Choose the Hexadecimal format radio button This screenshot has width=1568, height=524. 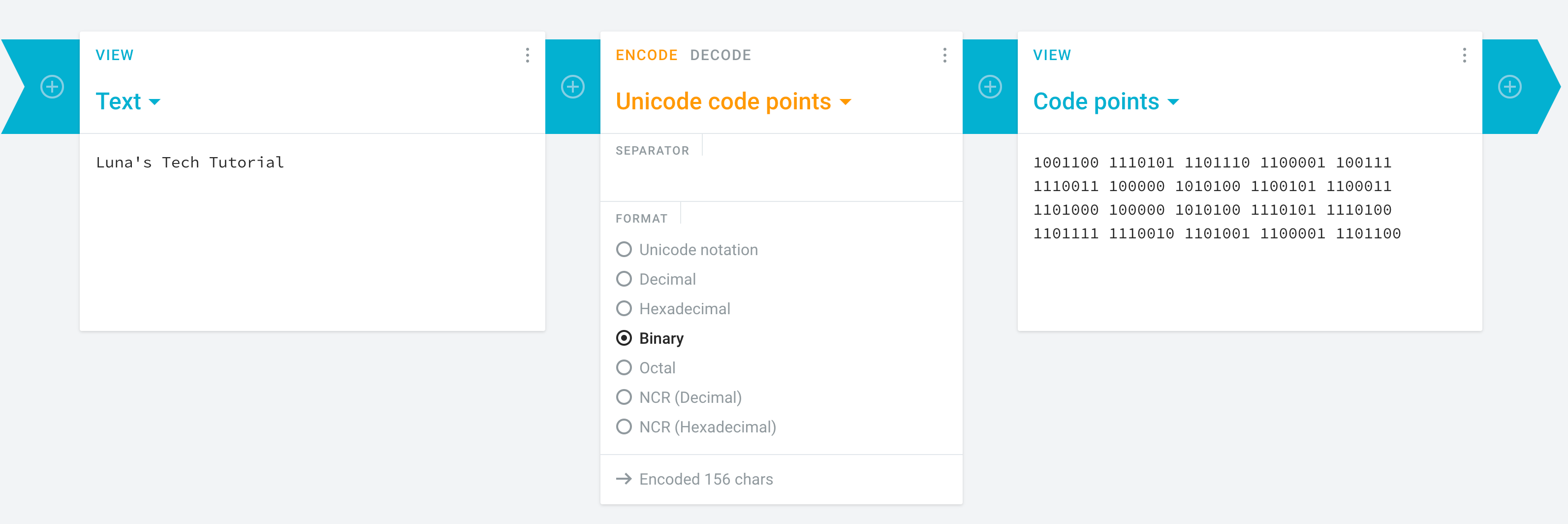pyautogui.click(x=624, y=308)
